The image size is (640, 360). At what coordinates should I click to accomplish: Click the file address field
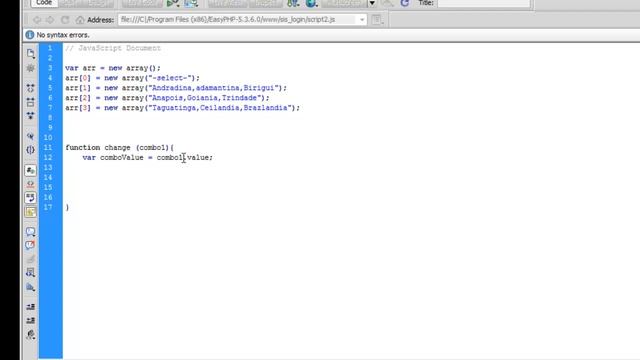click(242, 20)
